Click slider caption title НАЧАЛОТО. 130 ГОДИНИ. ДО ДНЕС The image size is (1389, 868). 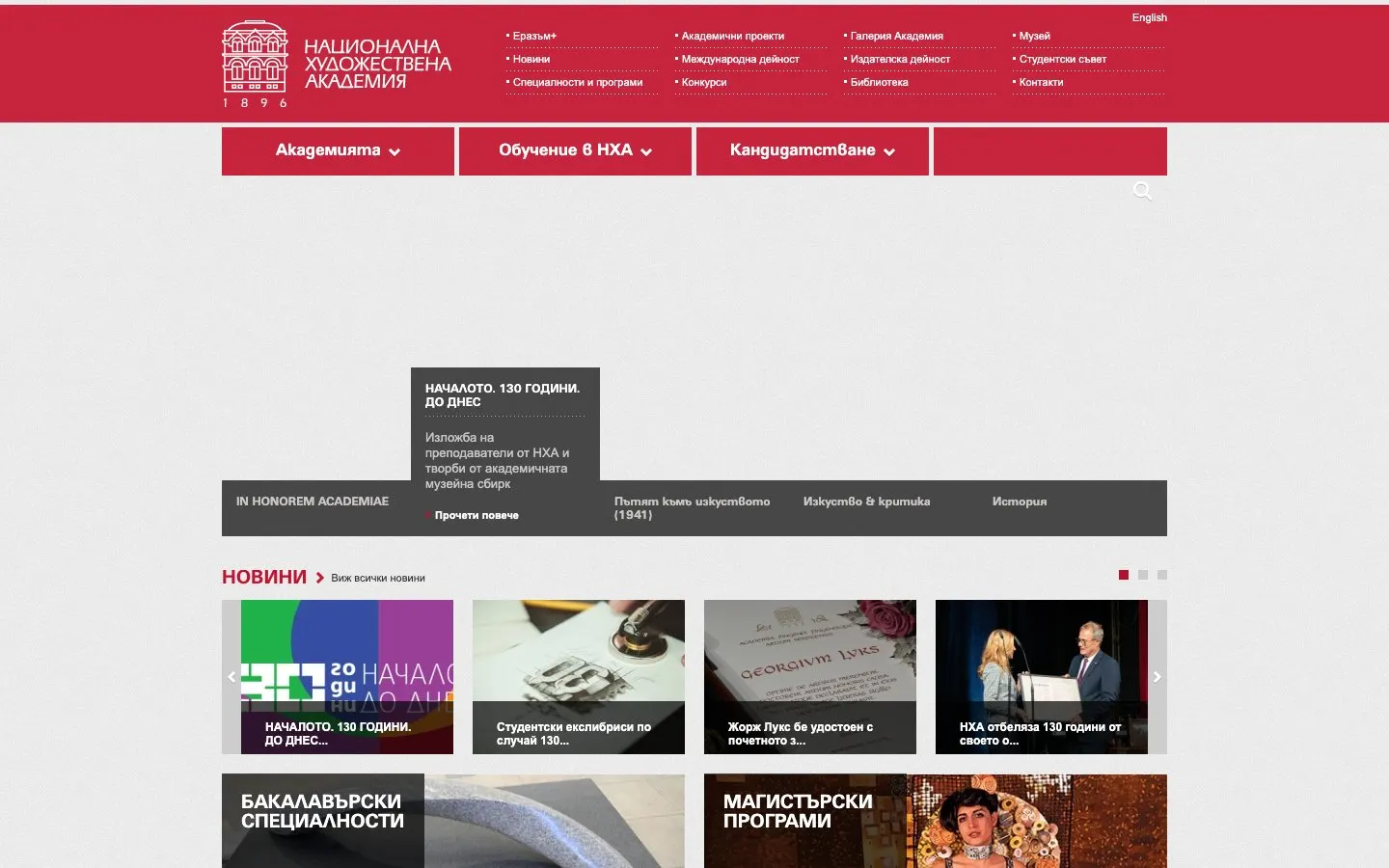503,395
